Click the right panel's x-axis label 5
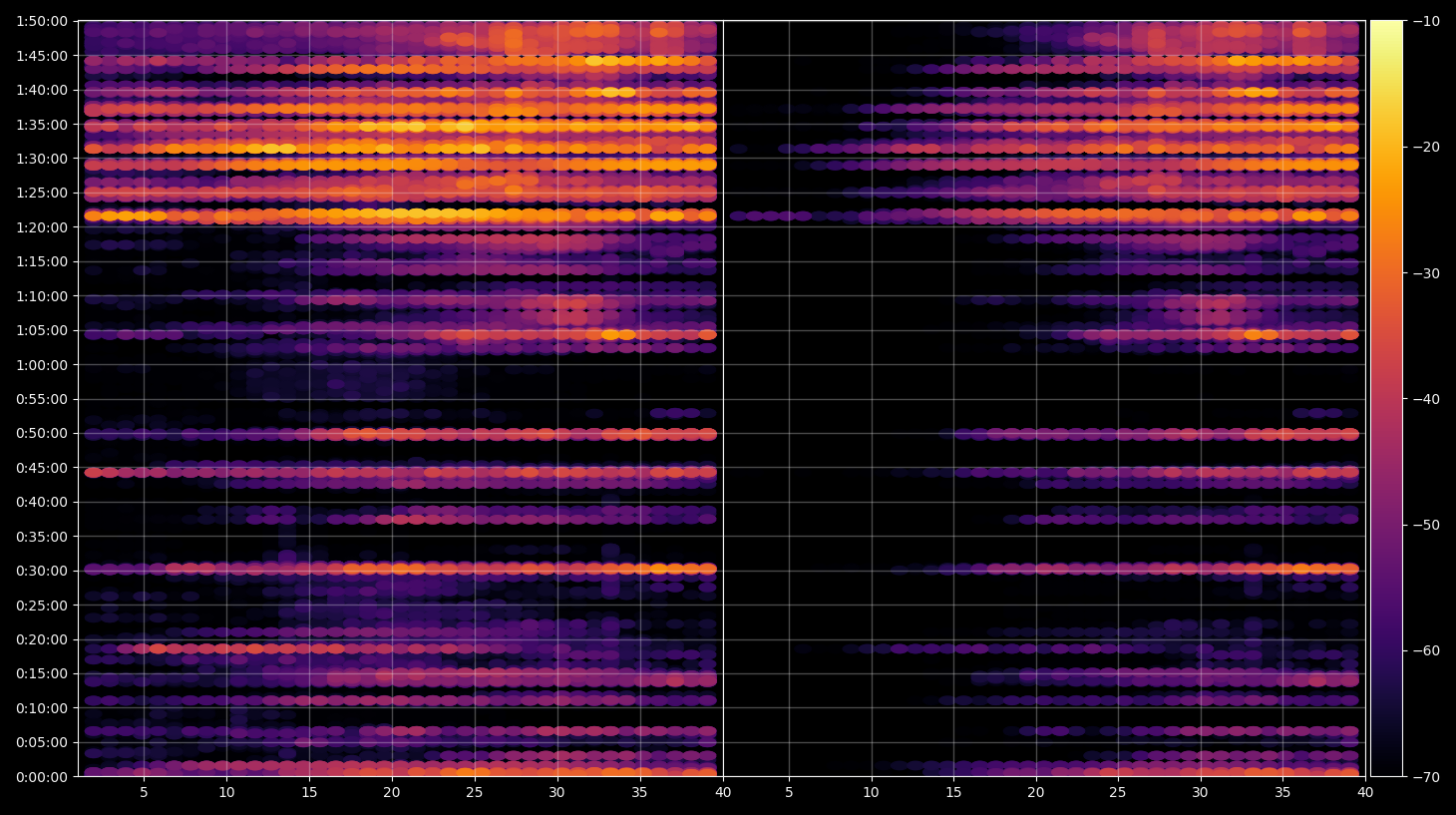 click(x=789, y=793)
